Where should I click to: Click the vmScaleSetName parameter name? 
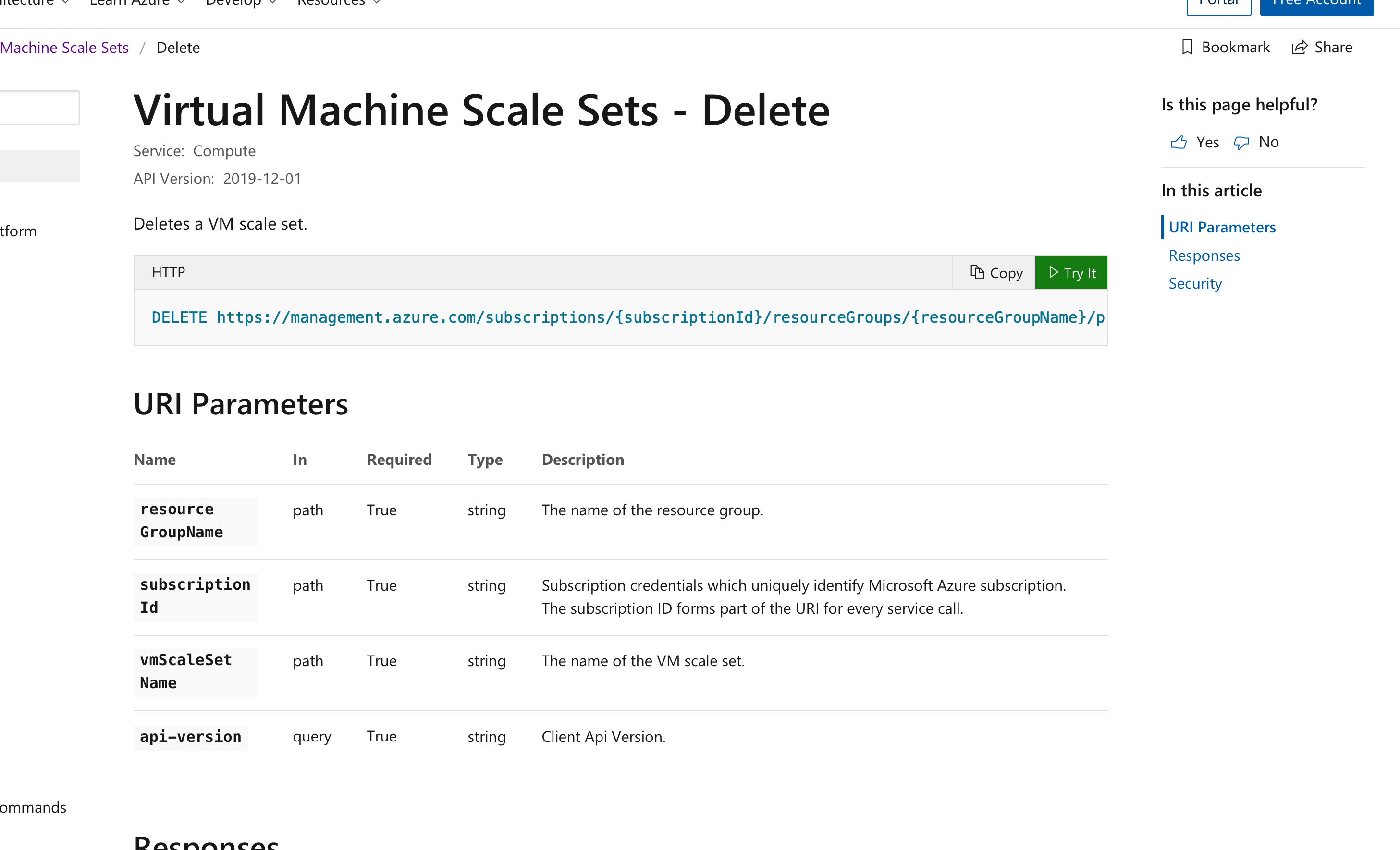pyautogui.click(x=195, y=672)
